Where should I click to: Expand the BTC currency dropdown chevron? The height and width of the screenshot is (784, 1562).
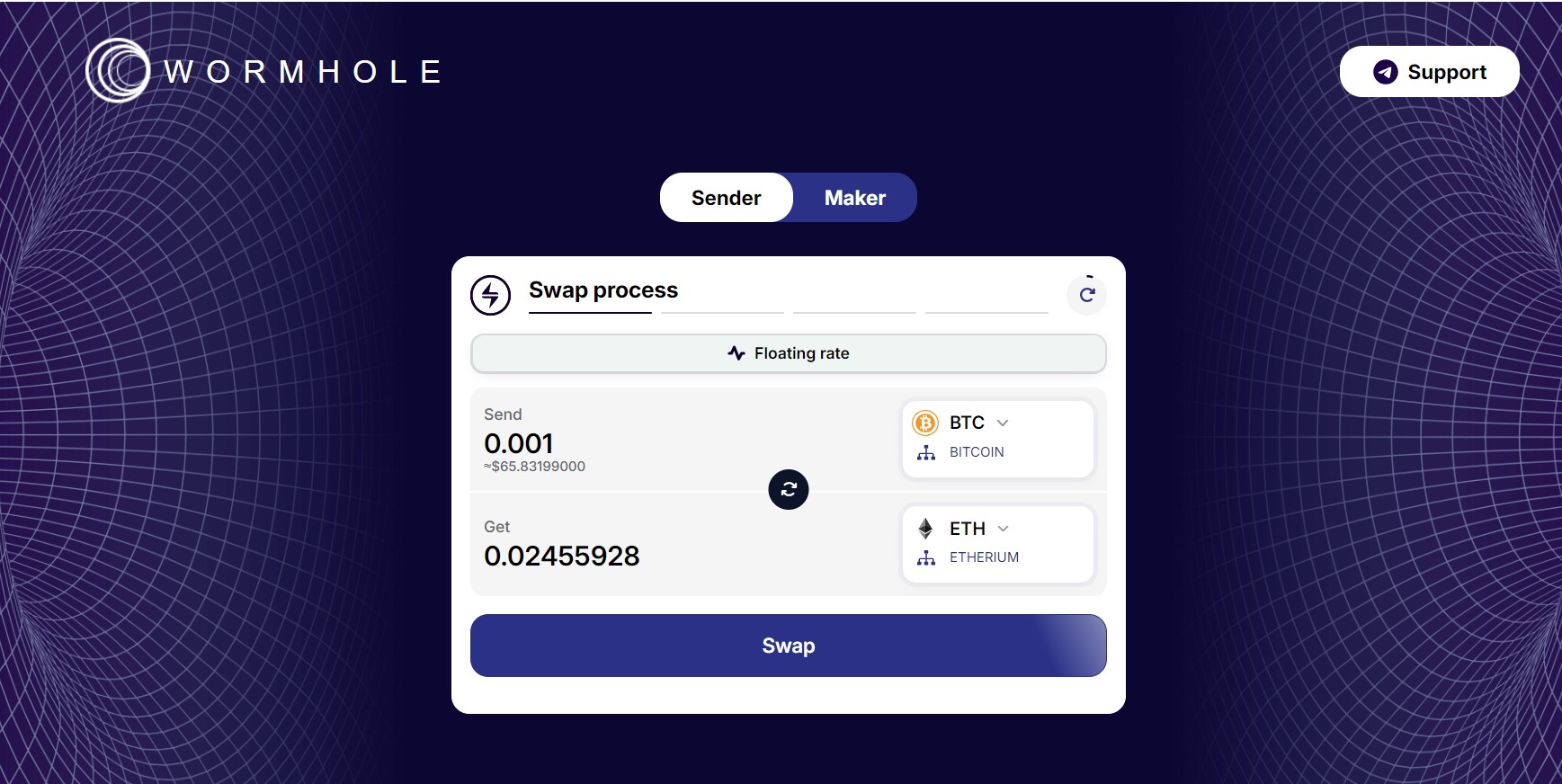[x=1003, y=423]
